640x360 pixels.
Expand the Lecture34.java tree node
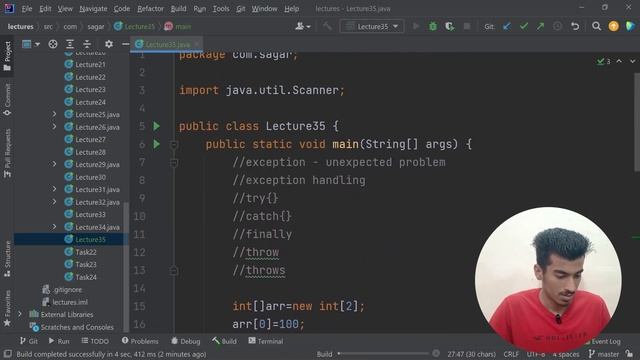[54, 227]
